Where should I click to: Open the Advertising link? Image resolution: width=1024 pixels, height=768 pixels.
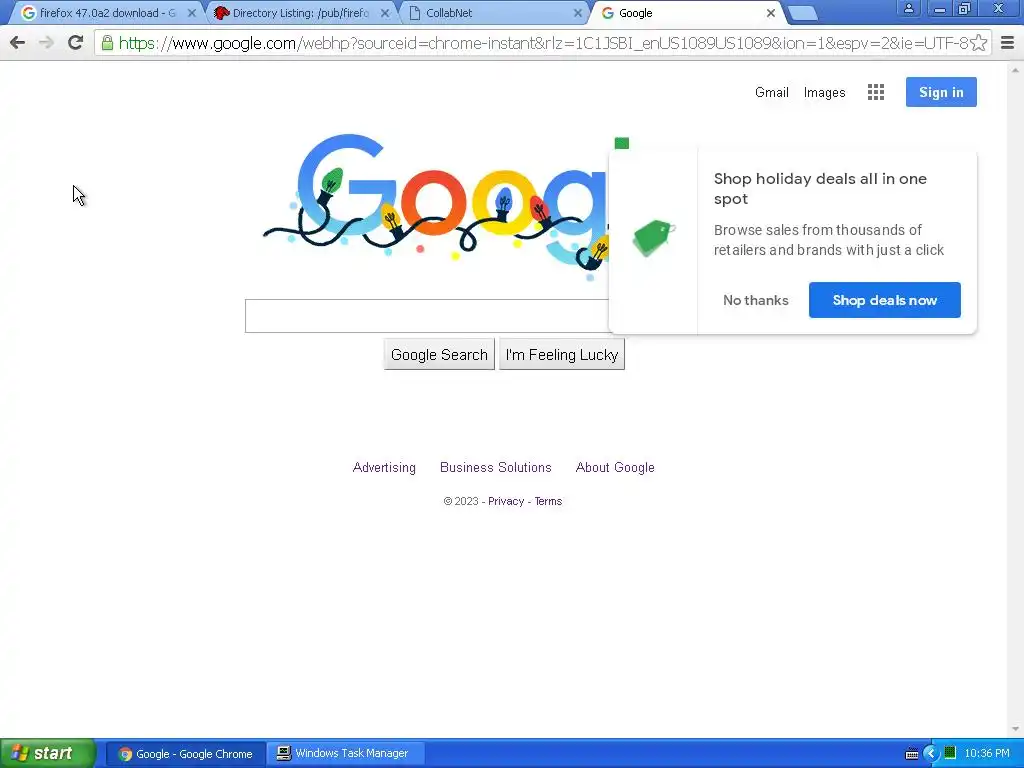coord(384,468)
